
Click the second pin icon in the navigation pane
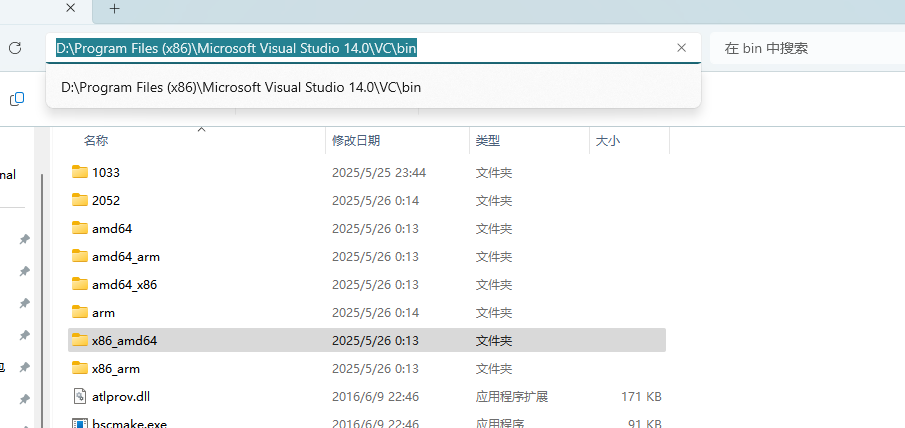pyautogui.click(x=24, y=271)
